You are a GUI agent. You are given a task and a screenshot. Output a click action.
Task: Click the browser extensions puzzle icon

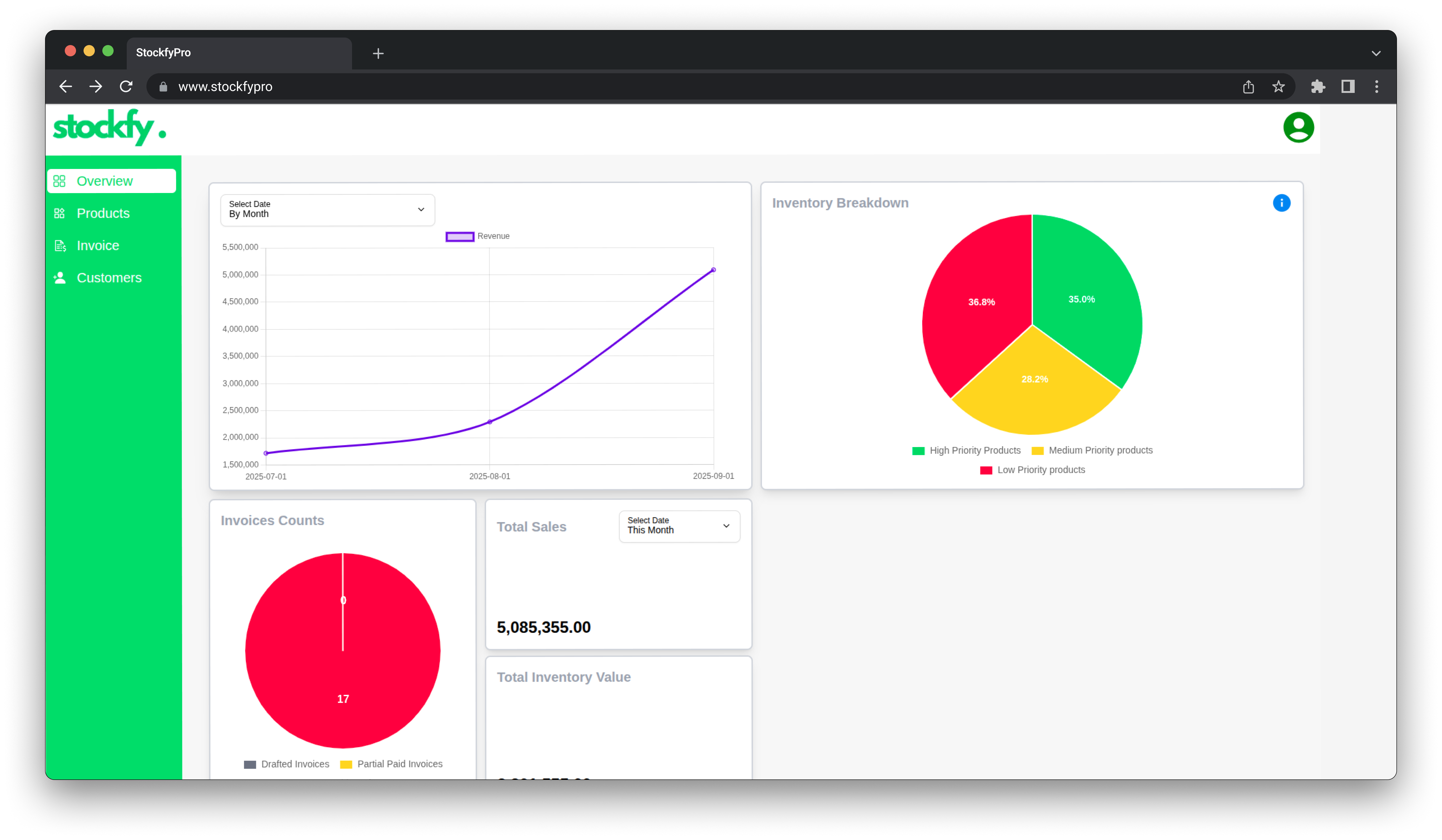[1318, 86]
